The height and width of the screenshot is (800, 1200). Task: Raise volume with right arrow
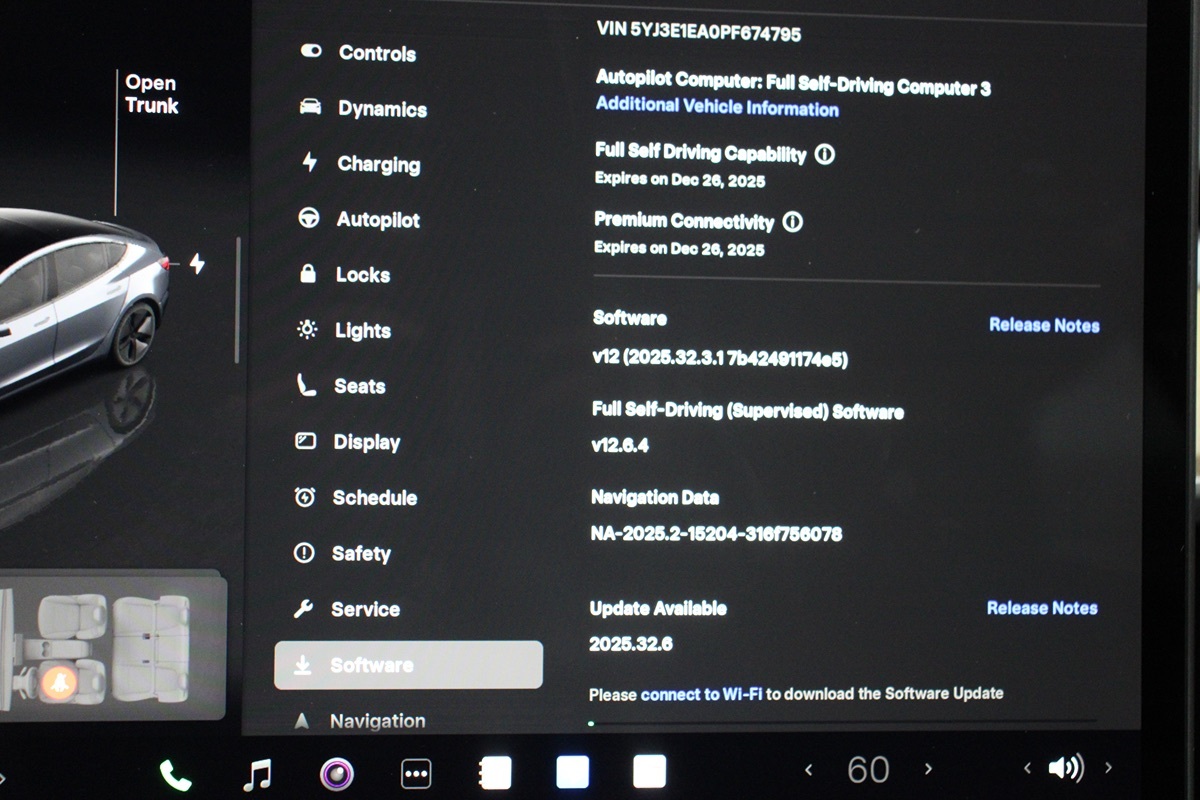pyautogui.click(x=1108, y=768)
